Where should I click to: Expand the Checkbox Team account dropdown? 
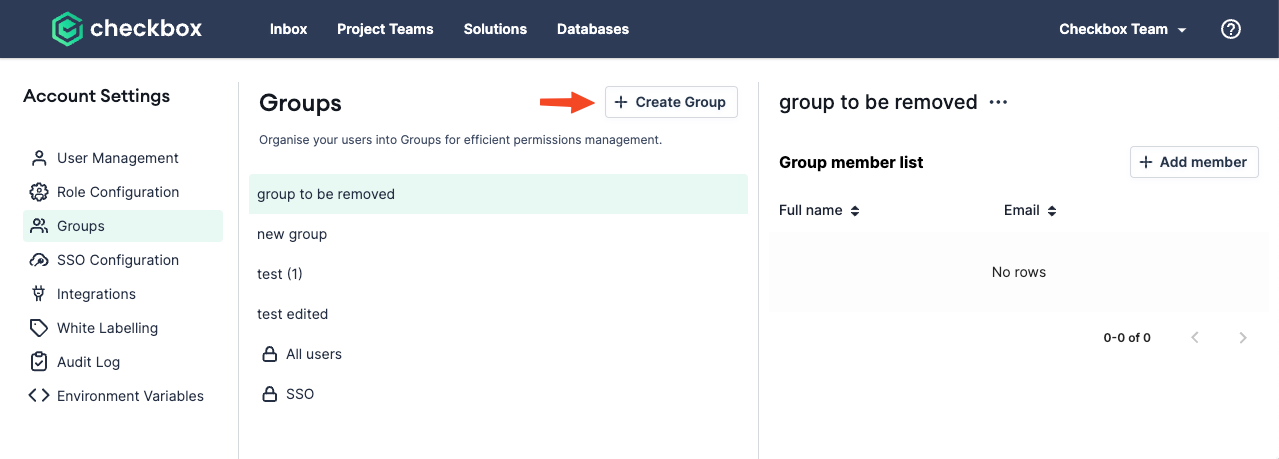(1123, 29)
